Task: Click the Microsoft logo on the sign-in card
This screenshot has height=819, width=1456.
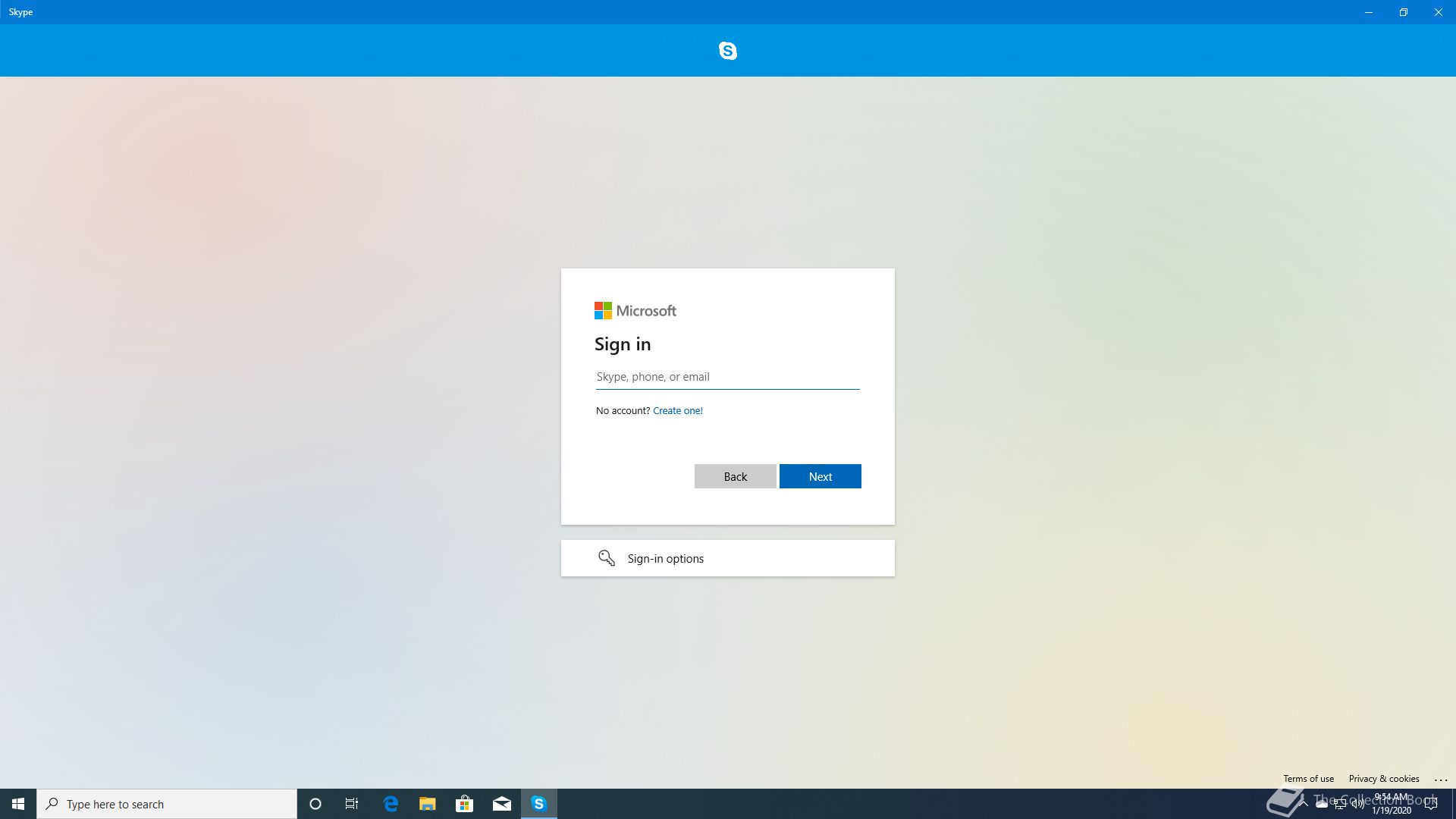Action: (635, 311)
